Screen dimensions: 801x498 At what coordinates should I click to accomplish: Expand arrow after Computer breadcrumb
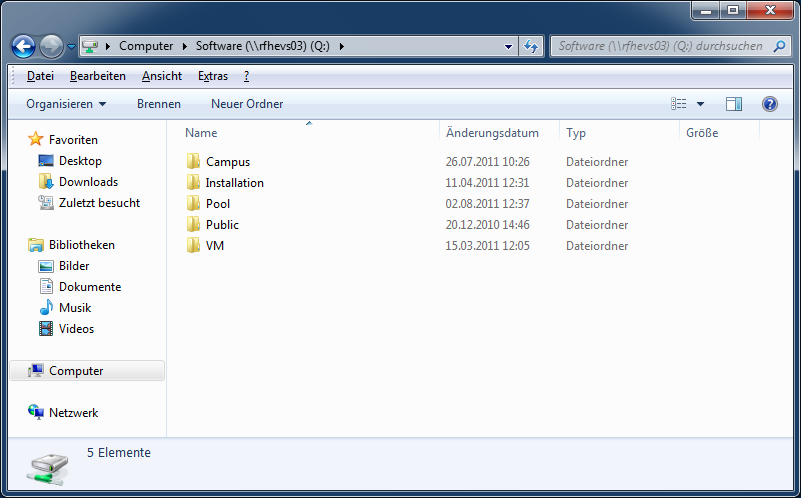click(184, 46)
